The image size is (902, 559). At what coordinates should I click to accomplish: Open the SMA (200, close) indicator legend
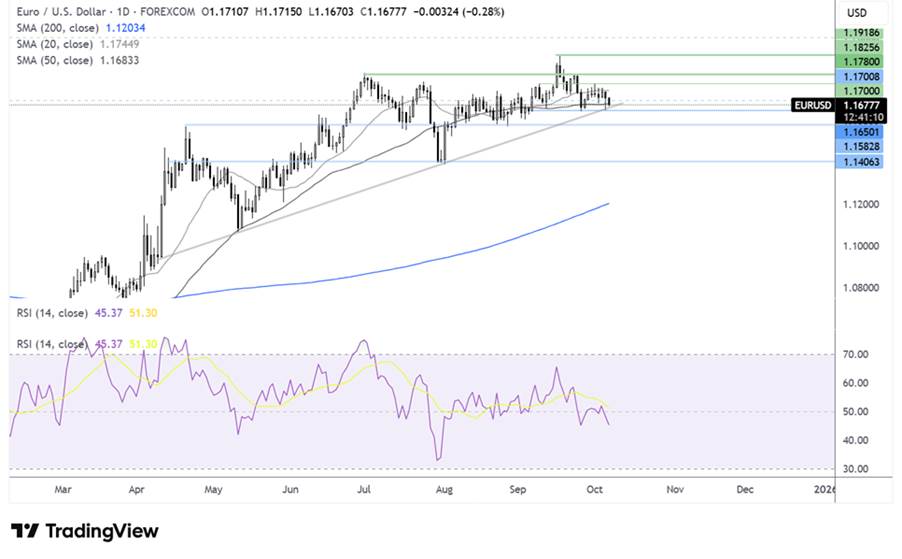(x=56, y=29)
